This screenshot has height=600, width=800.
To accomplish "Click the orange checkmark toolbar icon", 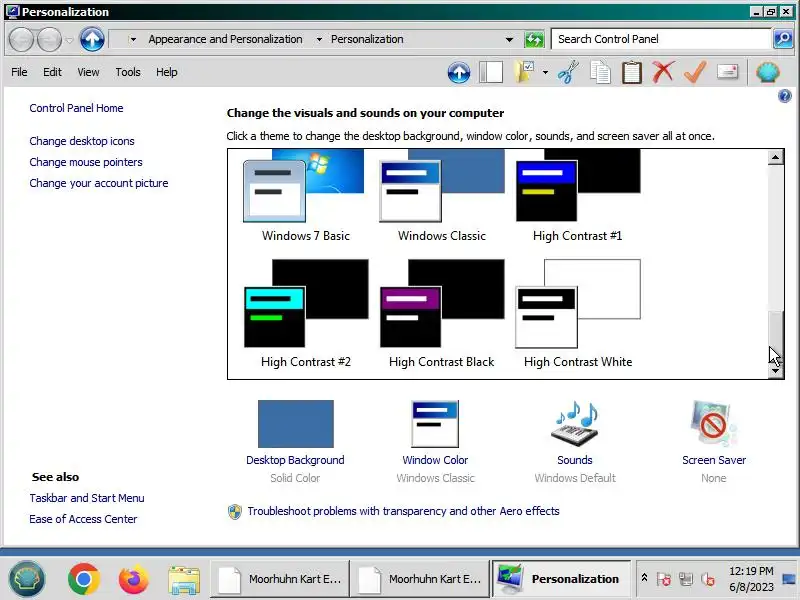I will coord(695,72).
